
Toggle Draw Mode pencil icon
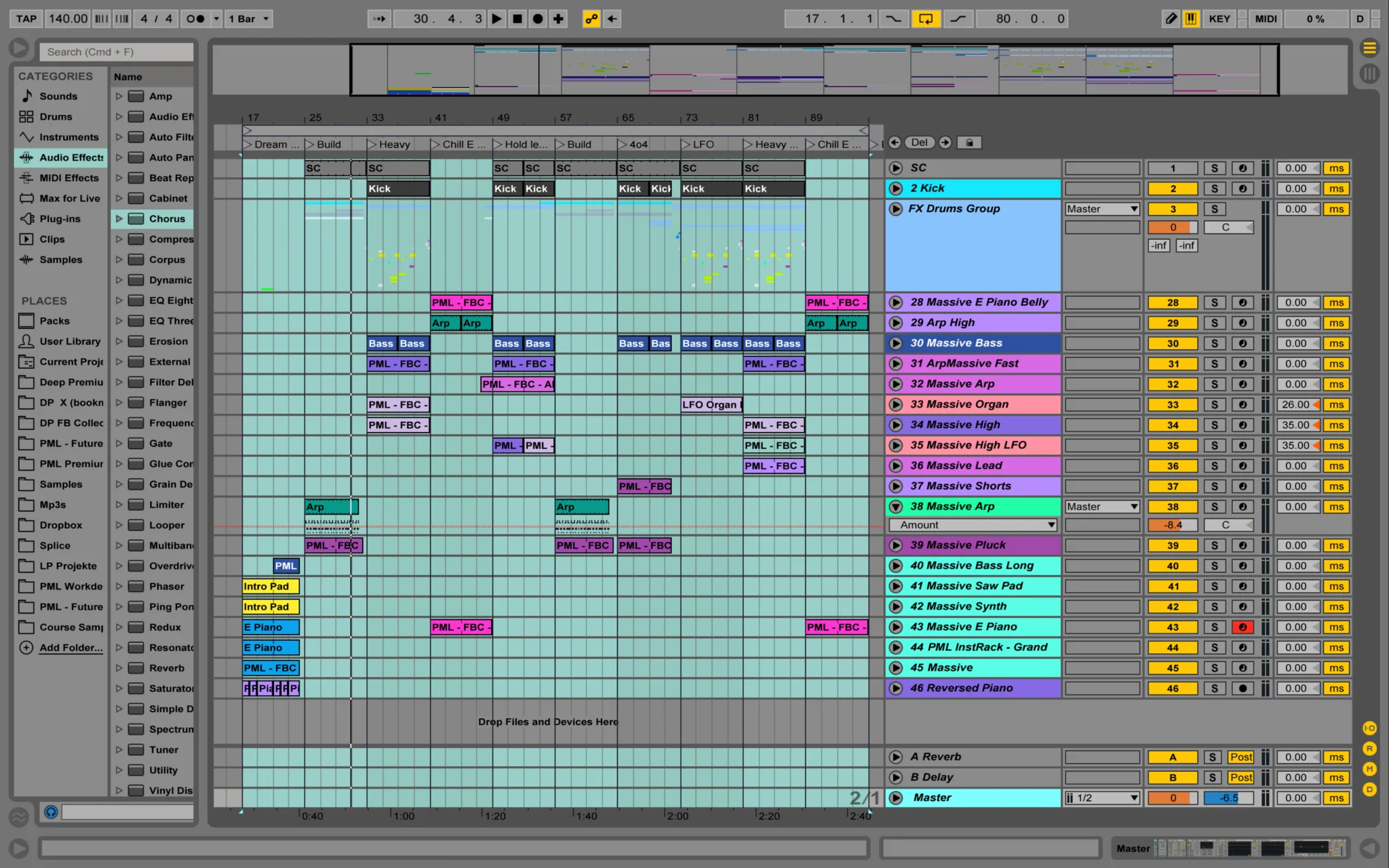click(x=1171, y=19)
